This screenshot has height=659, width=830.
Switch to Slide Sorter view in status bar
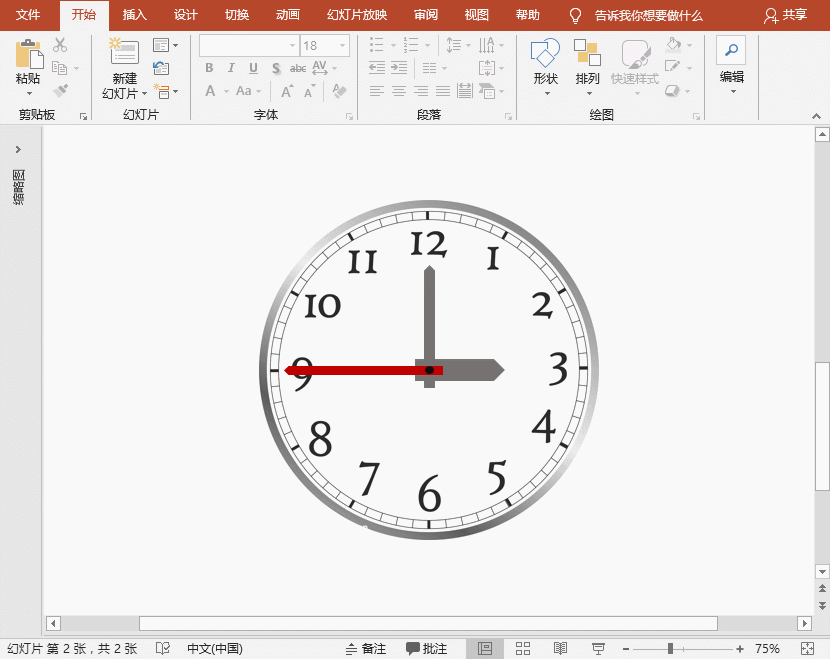coord(523,649)
